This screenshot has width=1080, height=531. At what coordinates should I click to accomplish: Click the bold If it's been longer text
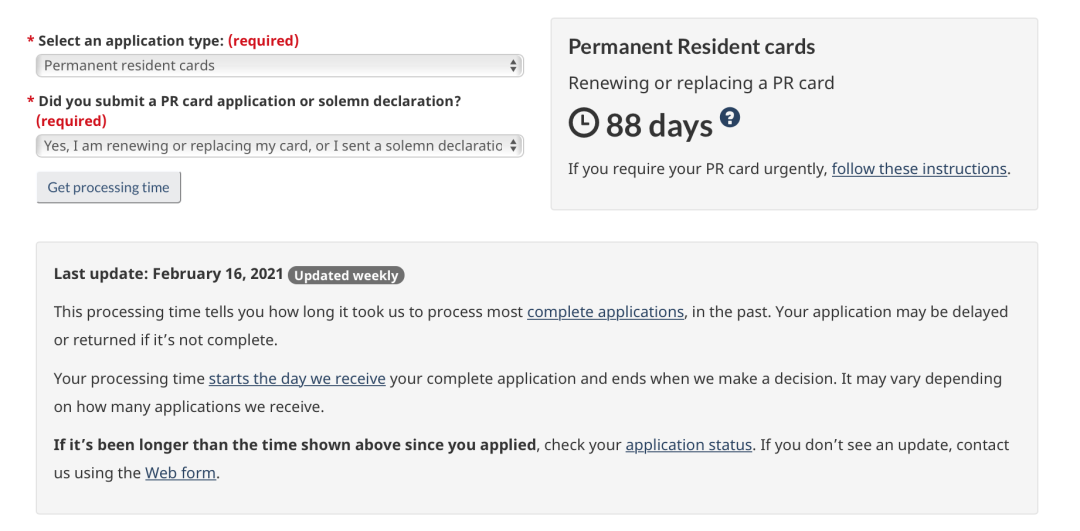(x=295, y=445)
